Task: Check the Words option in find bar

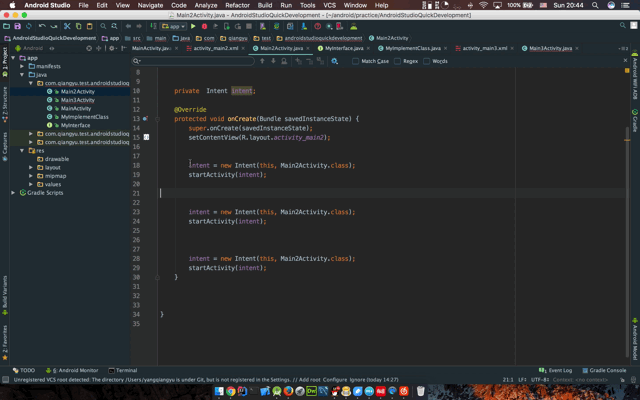Action: click(428, 61)
